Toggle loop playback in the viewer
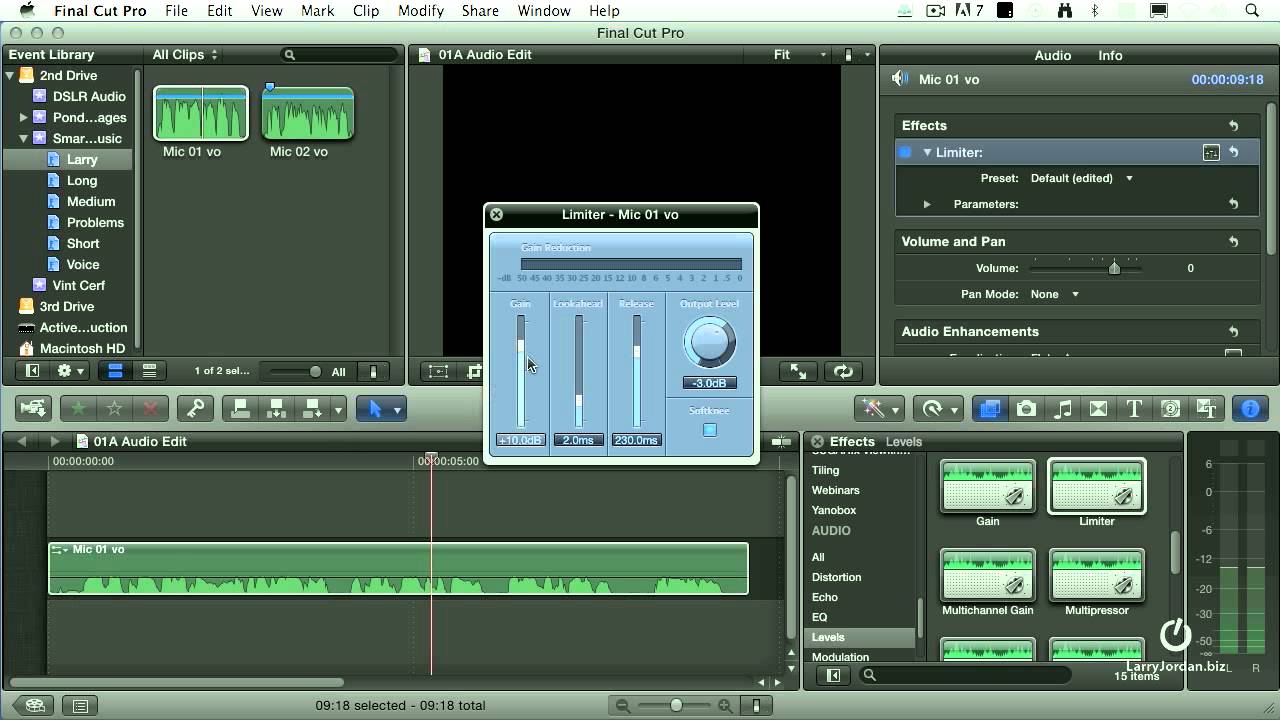Image resolution: width=1280 pixels, height=720 pixels. (844, 371)
